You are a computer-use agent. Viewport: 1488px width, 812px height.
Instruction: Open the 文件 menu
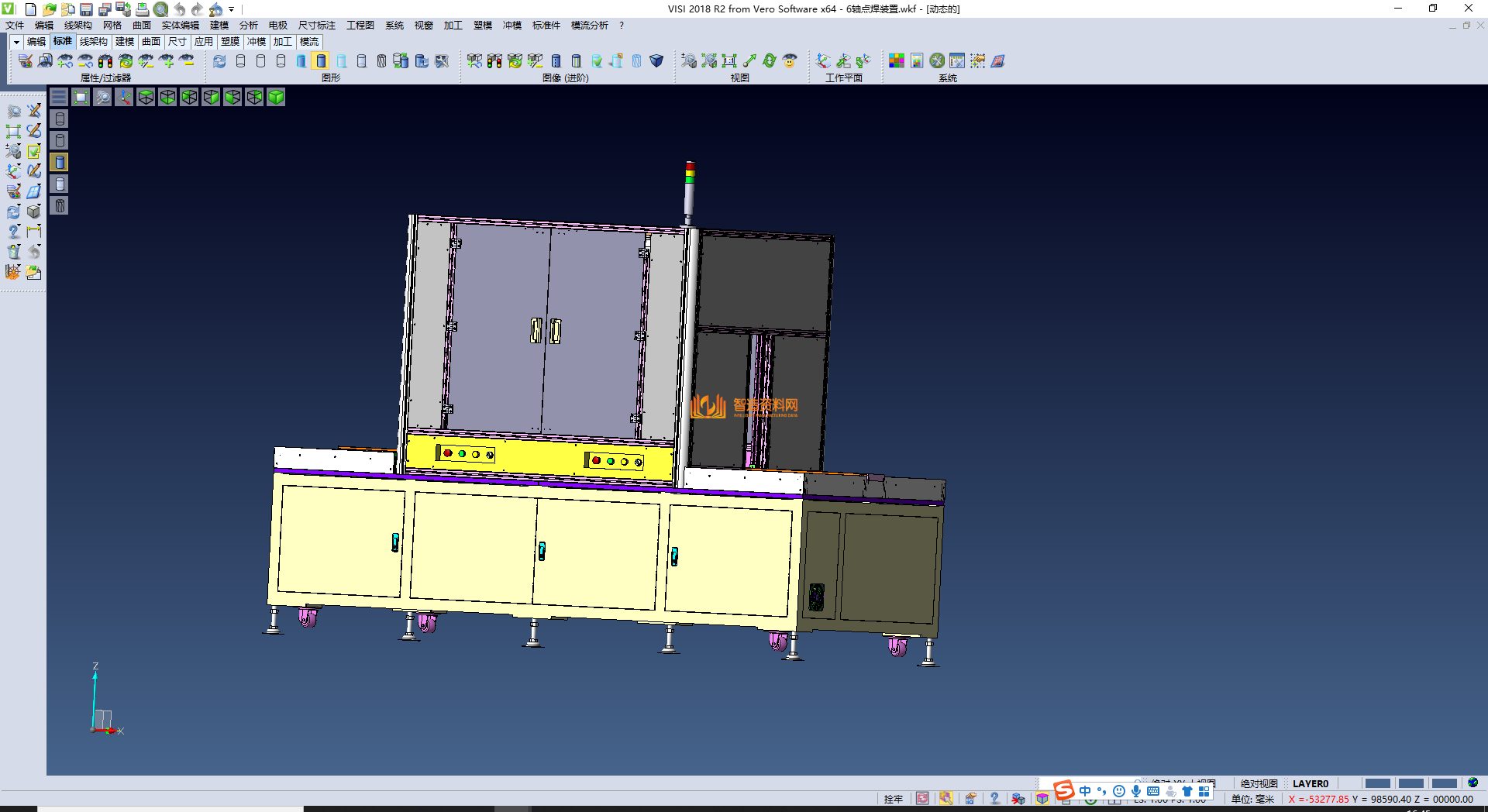(15, 26)
